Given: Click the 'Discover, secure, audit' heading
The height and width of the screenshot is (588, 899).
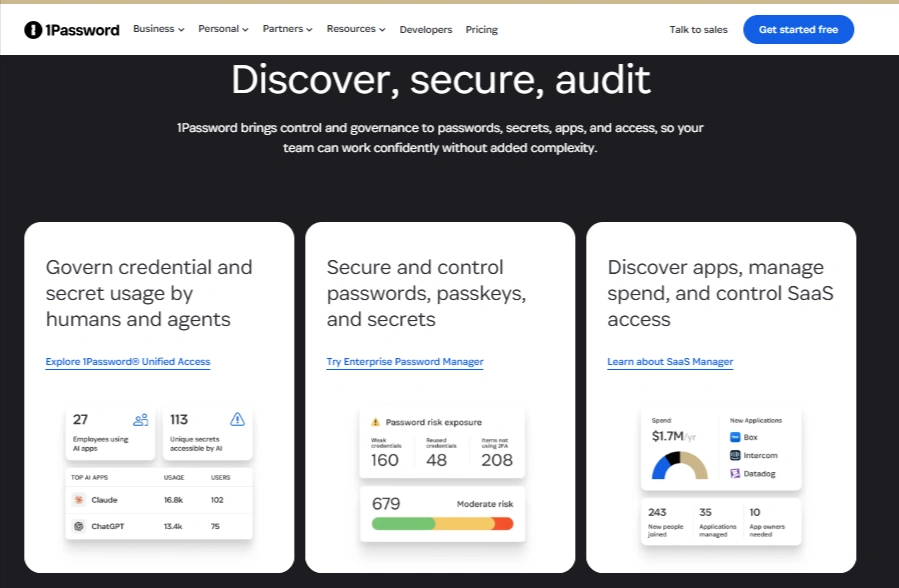Looking at the screenshot, I should point(441,80).
